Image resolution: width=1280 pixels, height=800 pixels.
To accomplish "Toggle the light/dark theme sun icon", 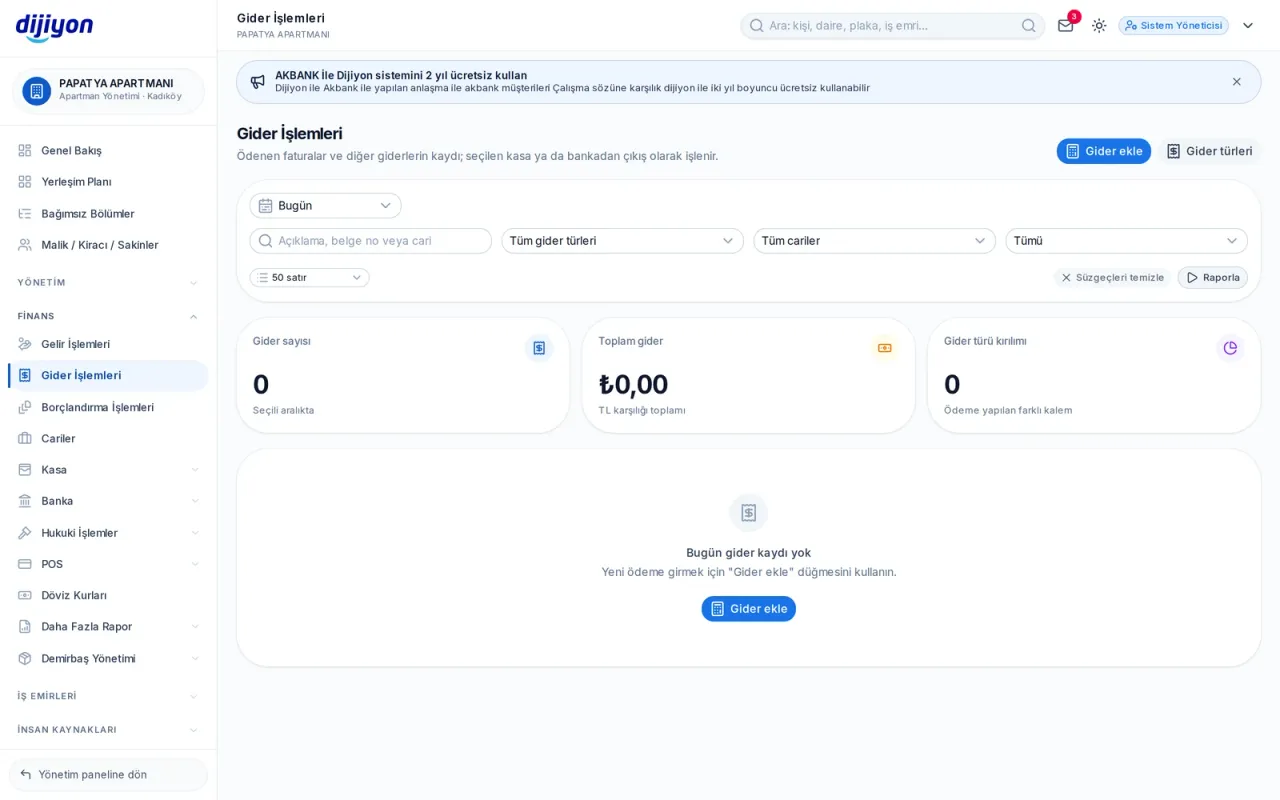I will (x=1099, y=25).
